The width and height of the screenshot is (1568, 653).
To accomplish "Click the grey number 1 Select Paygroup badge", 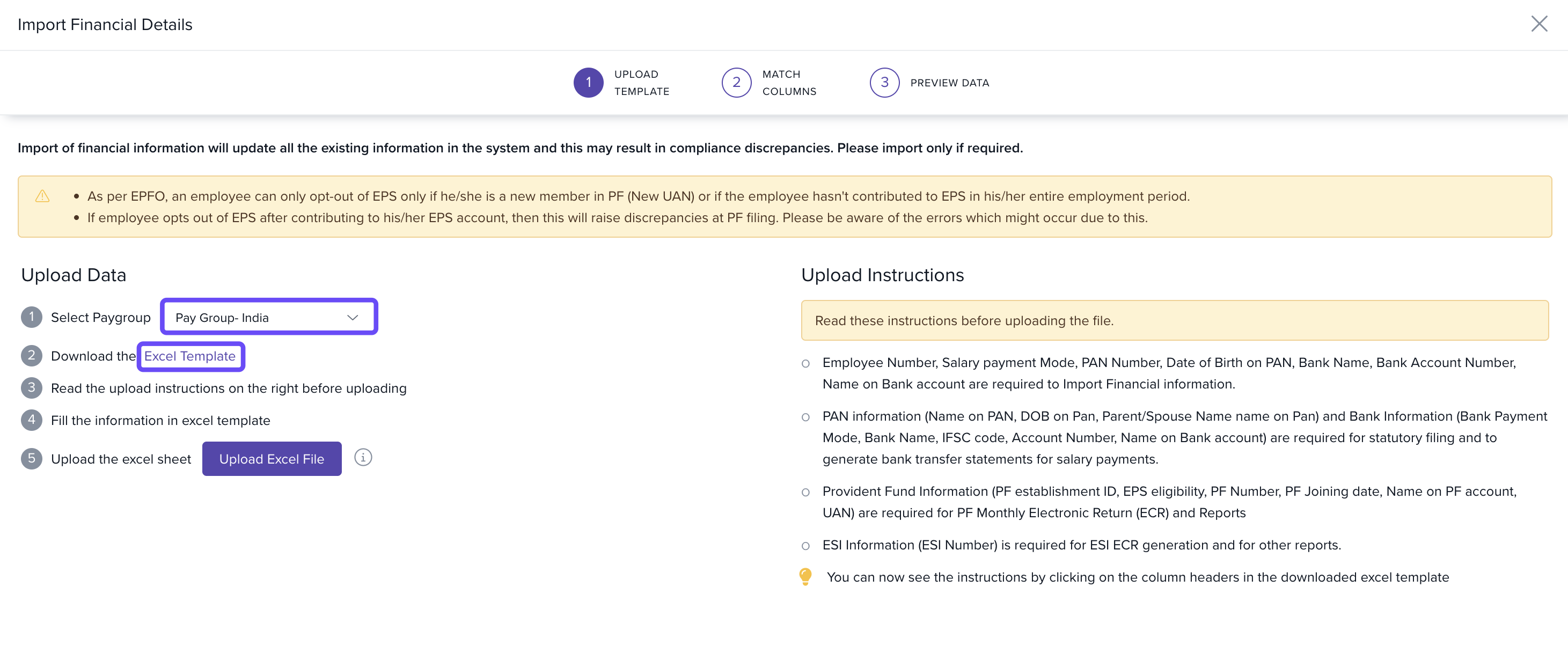I will (x=32, y=317).
